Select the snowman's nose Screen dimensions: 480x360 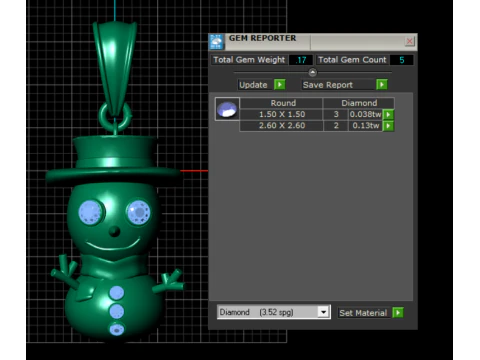(x=114, y=231)
